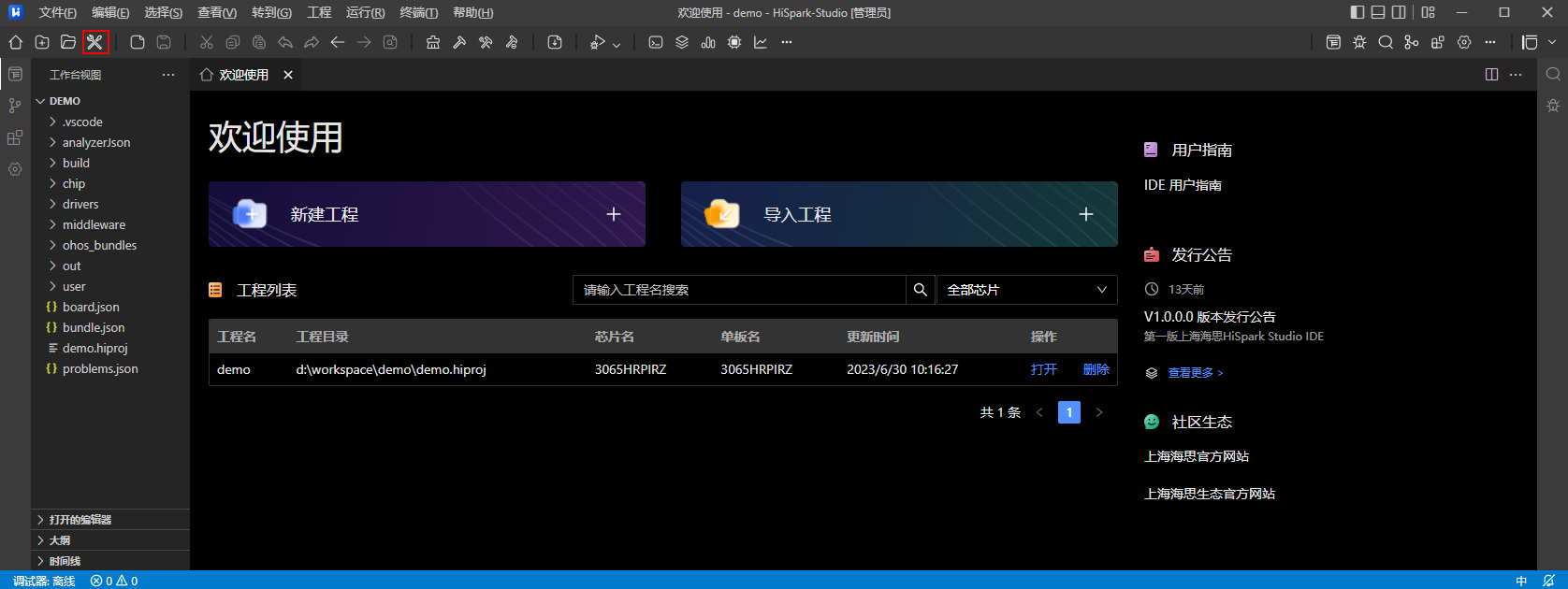
Task: Open the 终端(T) menu
Action: [x=418, y=12]
